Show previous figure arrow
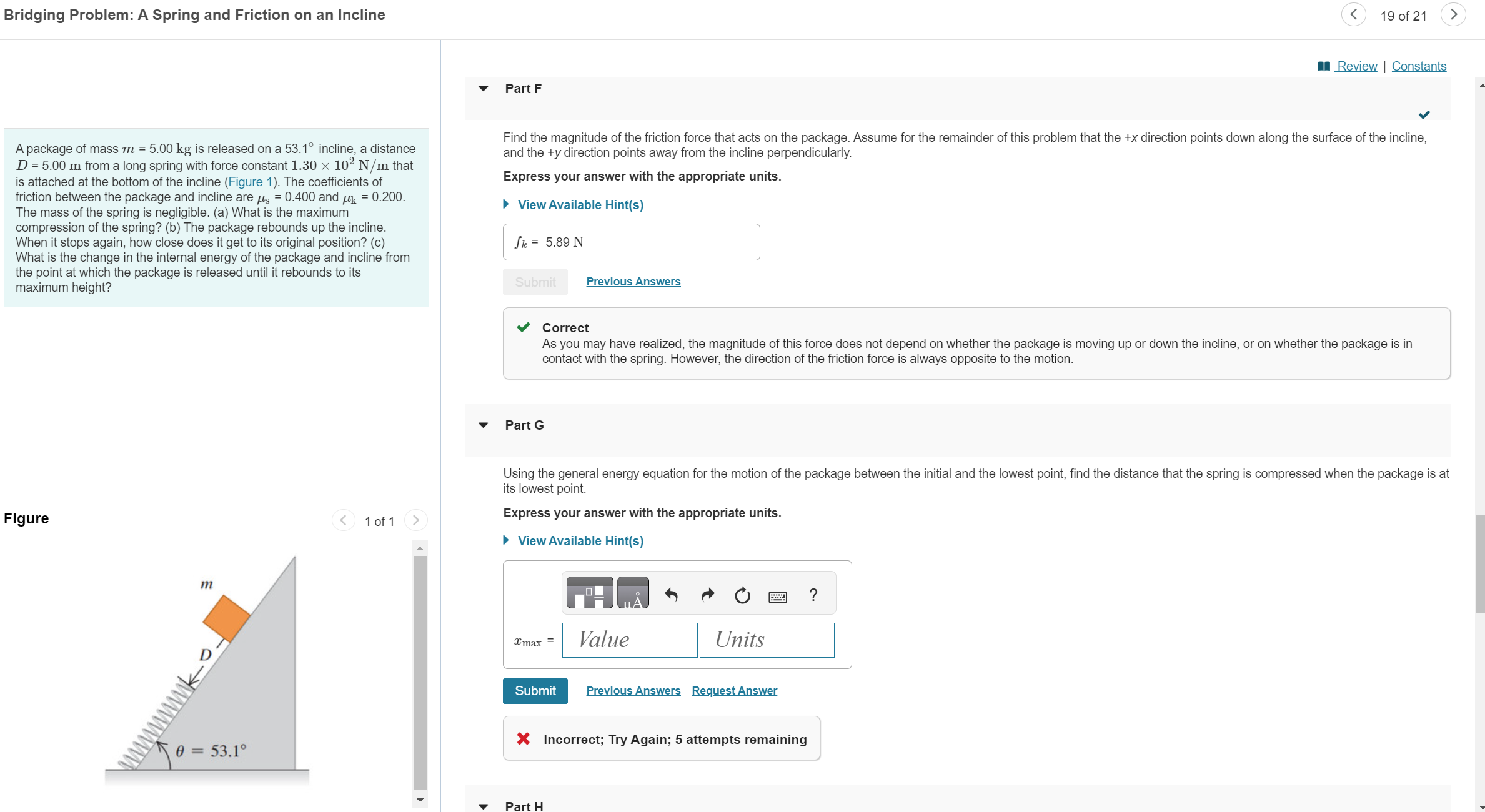This screenshot has width=1485, height=812. point(343,520)
